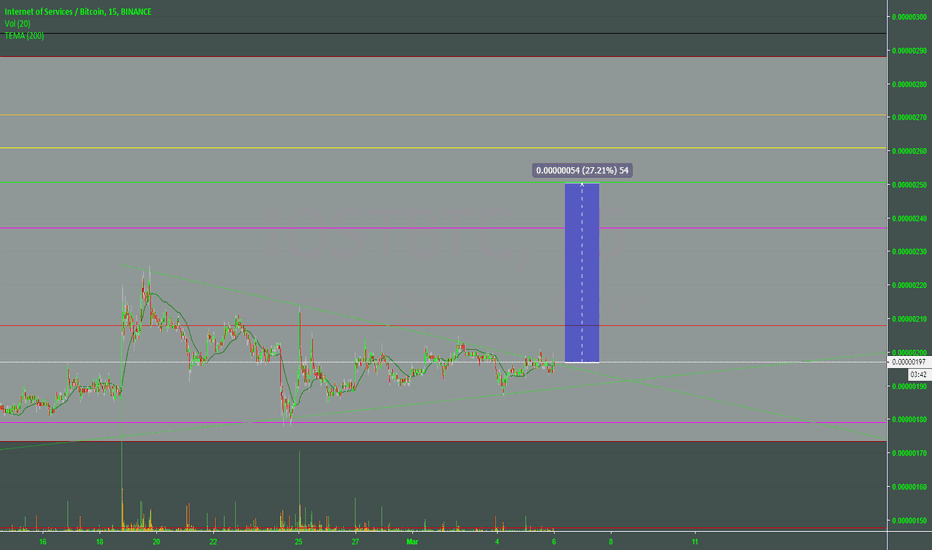Click the 0.00000054 (27.21%) 54 measurement label
This screenshot has width=932, height=550.
click(582, 171)
